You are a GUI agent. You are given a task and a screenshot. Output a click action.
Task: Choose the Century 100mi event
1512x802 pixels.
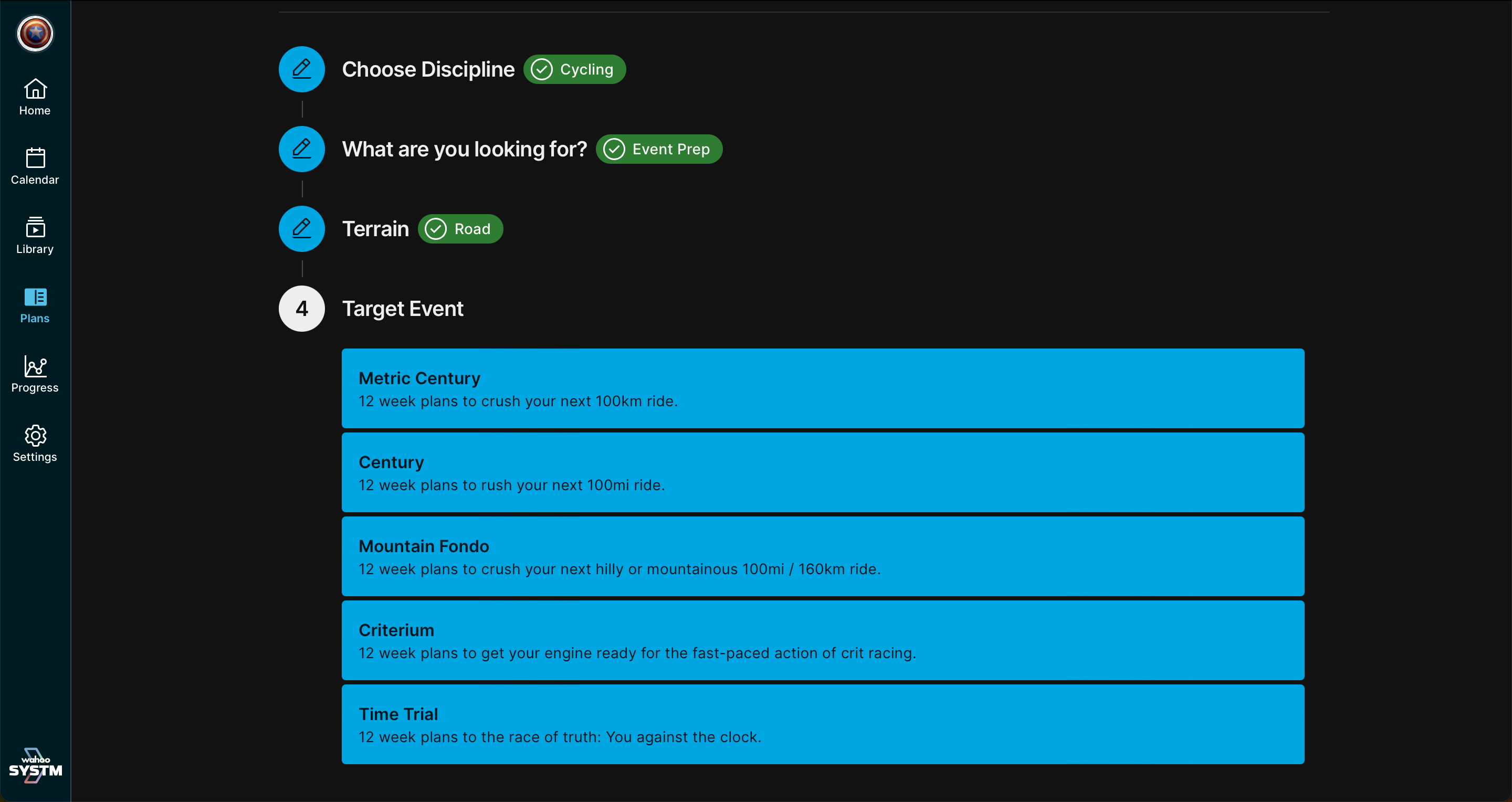click(822, 472)
